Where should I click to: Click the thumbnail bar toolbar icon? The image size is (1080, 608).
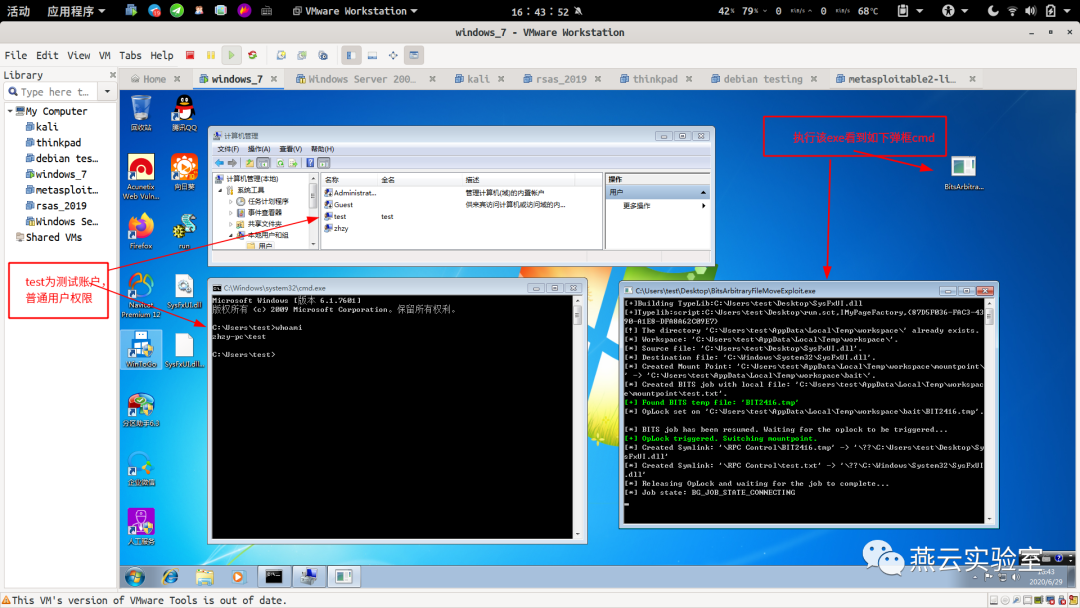pos(372,55)
